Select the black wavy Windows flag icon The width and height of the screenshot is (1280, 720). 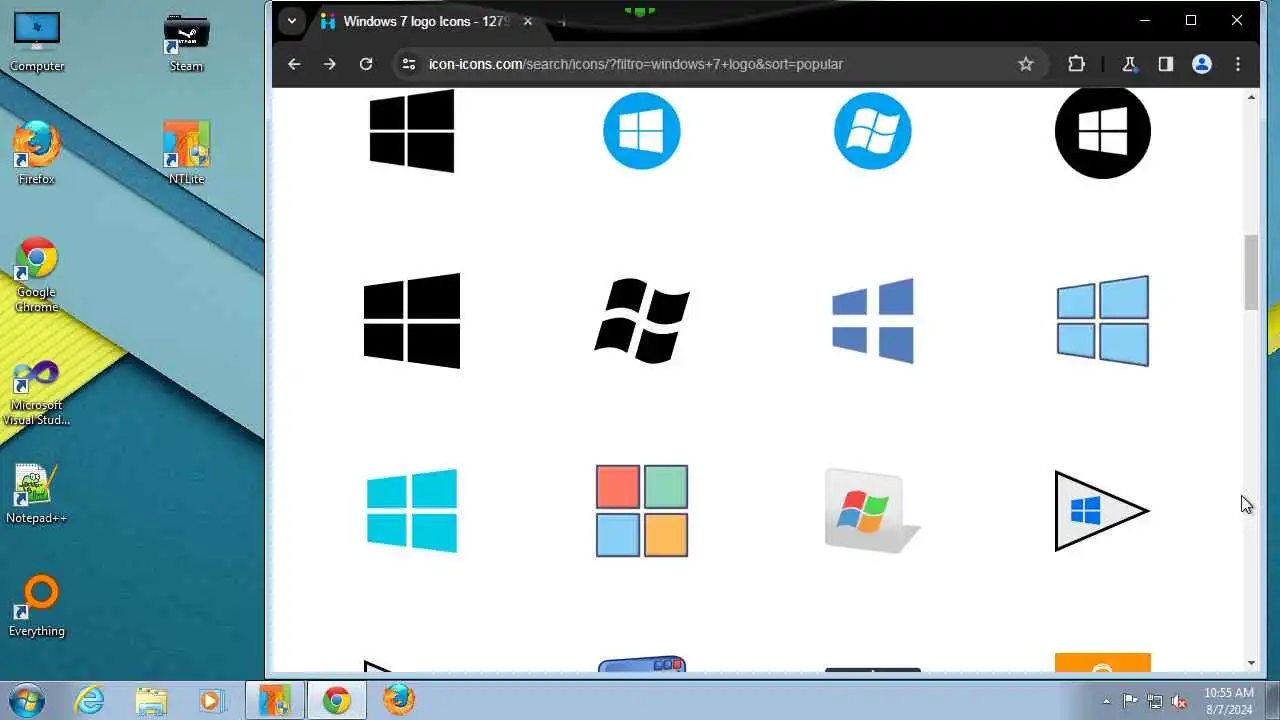tap(642, 321)
